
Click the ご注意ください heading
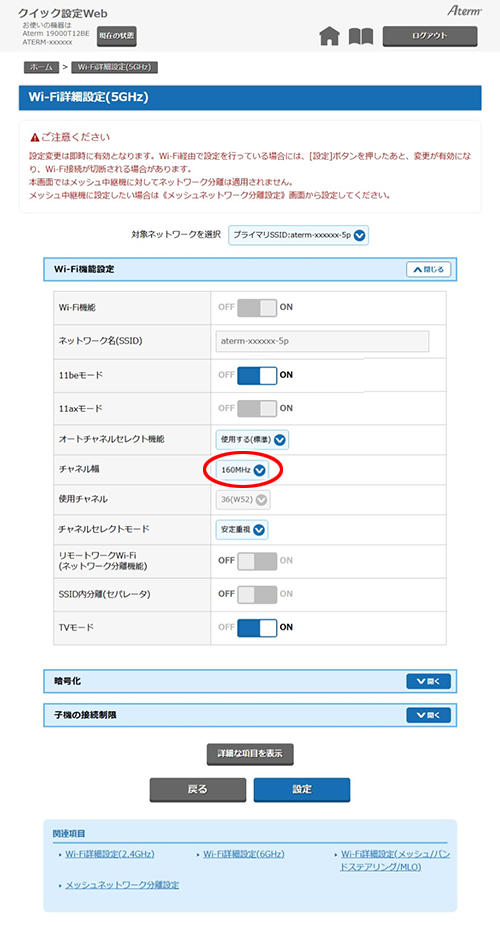tap(75, 137)
